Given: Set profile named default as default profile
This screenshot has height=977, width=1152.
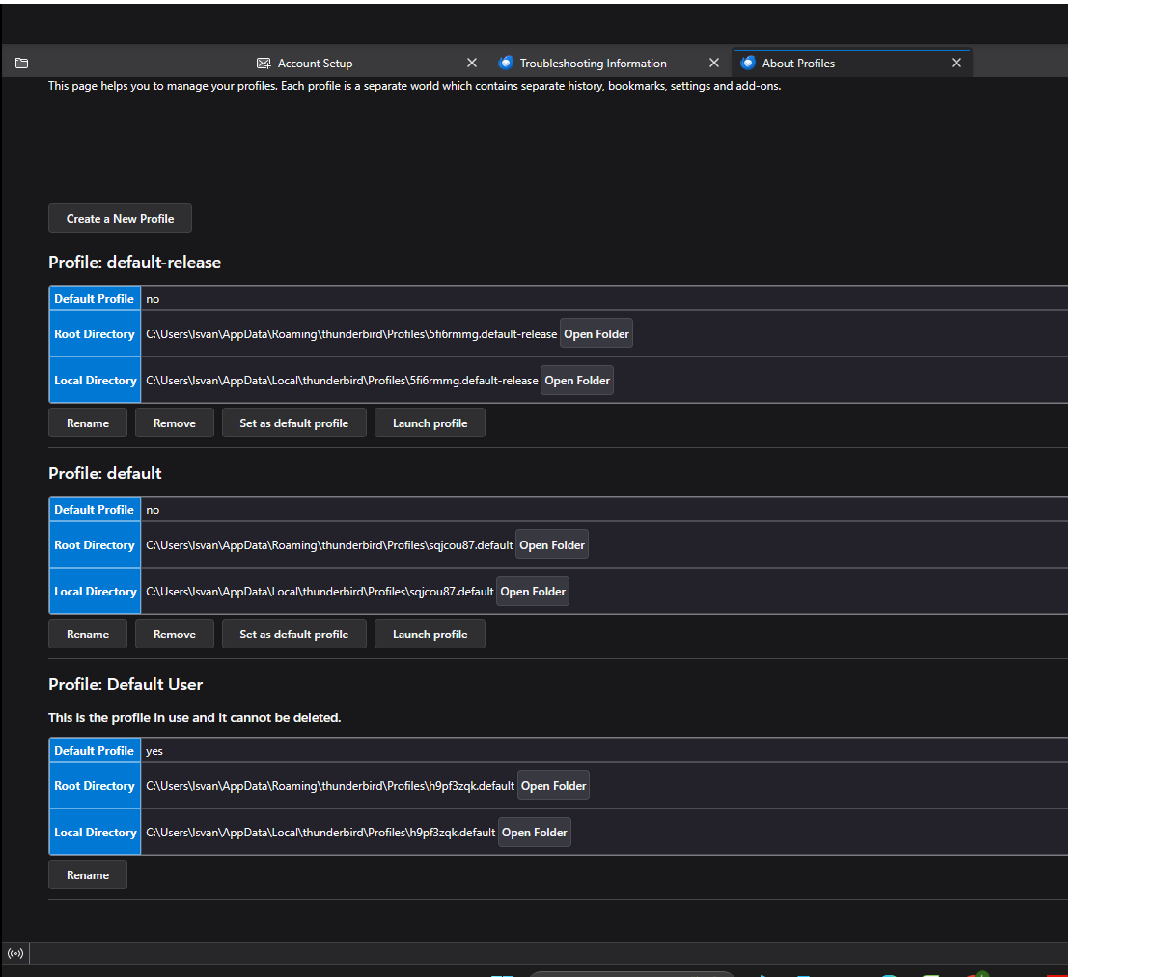Looking at the screenshot, I should [294, 634].
